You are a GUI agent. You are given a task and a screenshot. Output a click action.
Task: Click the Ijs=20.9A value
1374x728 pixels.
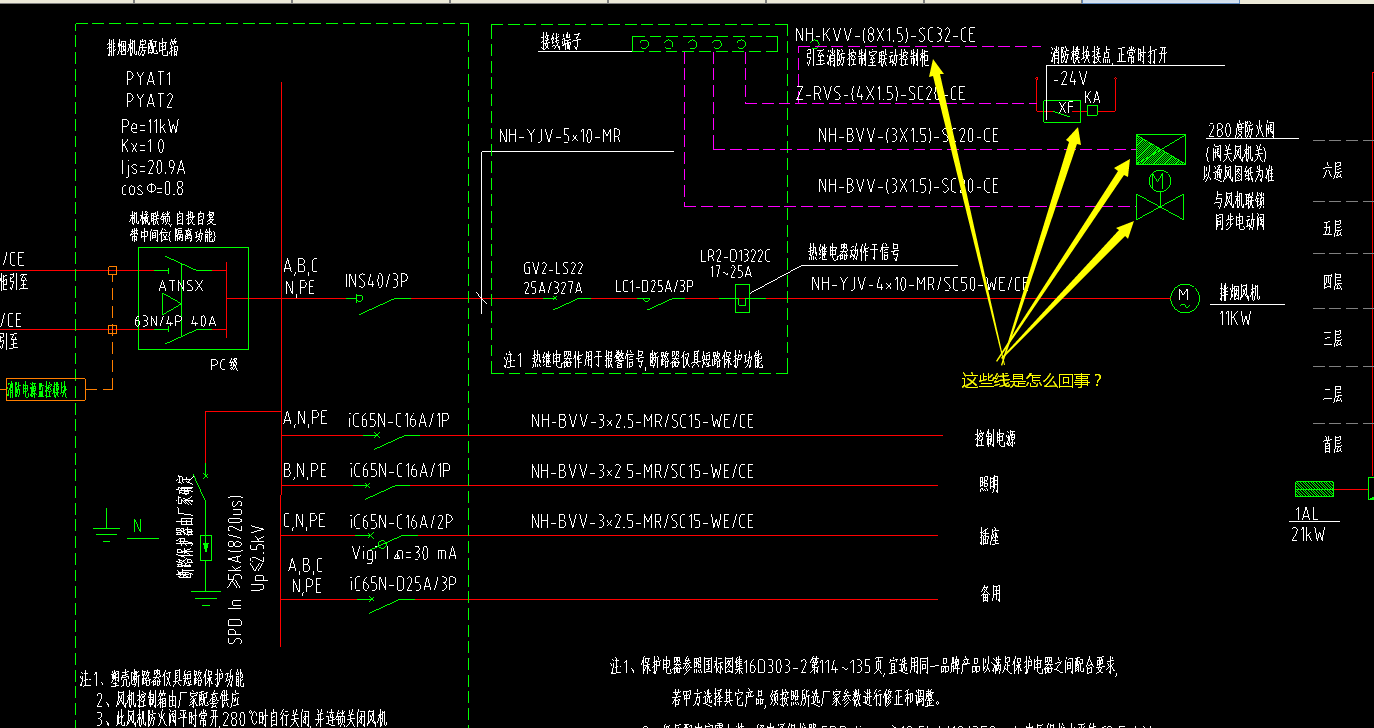point(152,167)
